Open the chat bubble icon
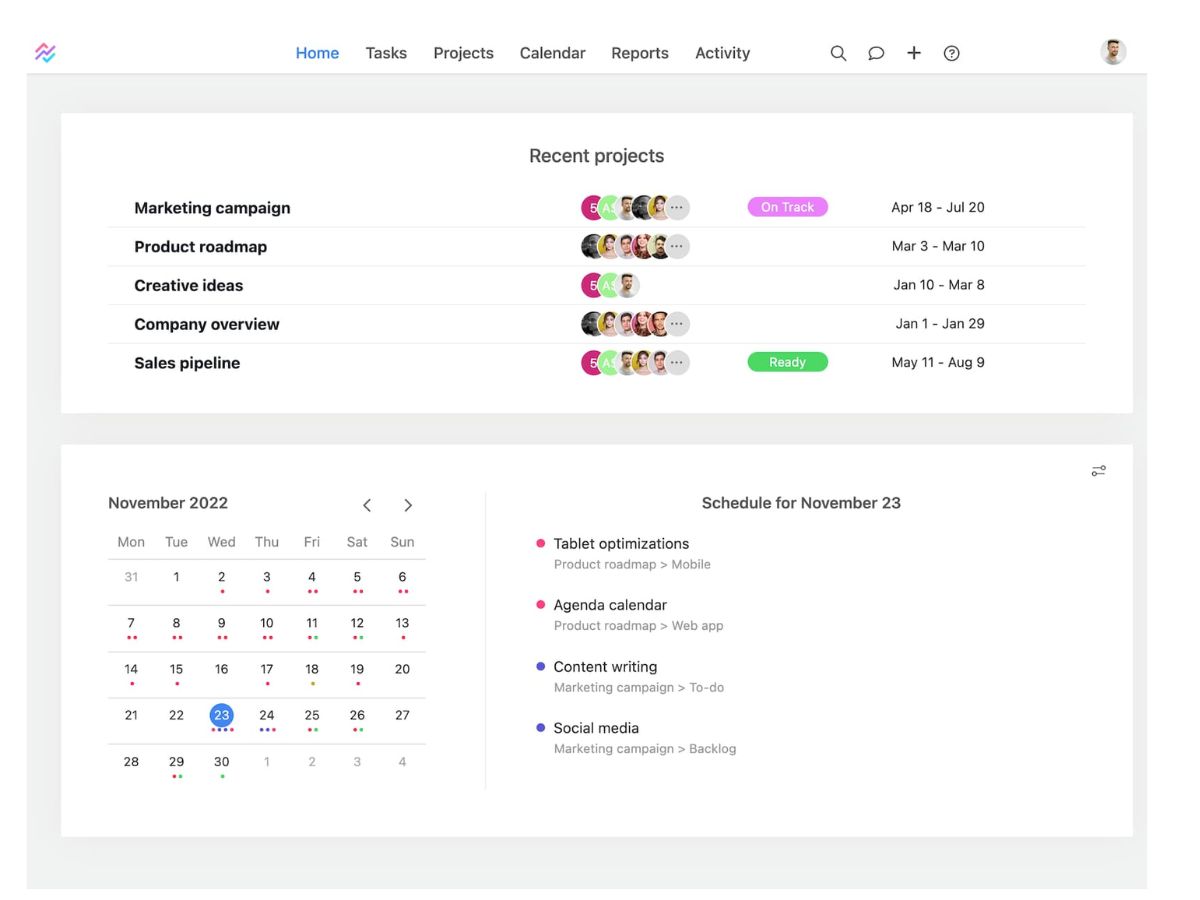Viewport: 1200px width, 900px height. click(x=876, y=53)
